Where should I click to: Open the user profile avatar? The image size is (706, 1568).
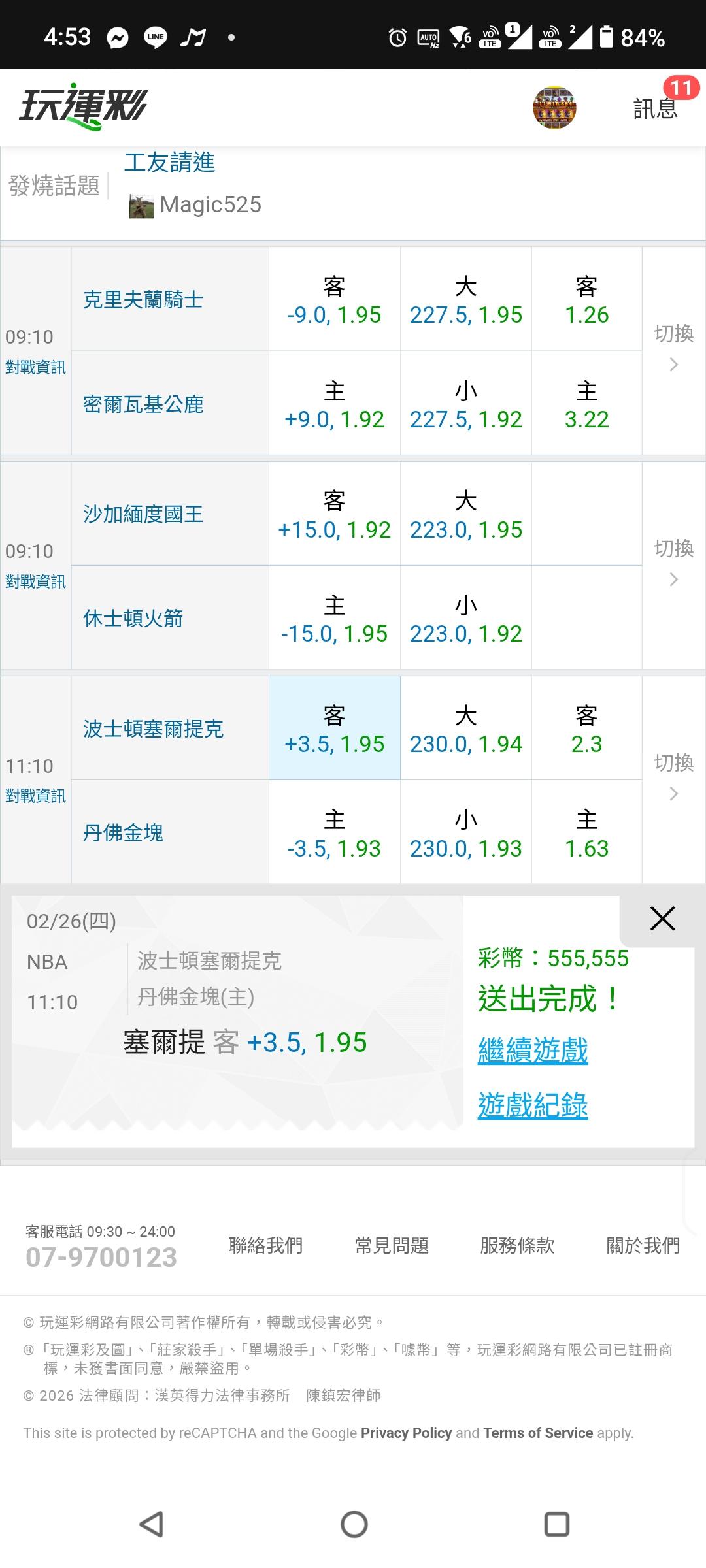tap(554, 108)
